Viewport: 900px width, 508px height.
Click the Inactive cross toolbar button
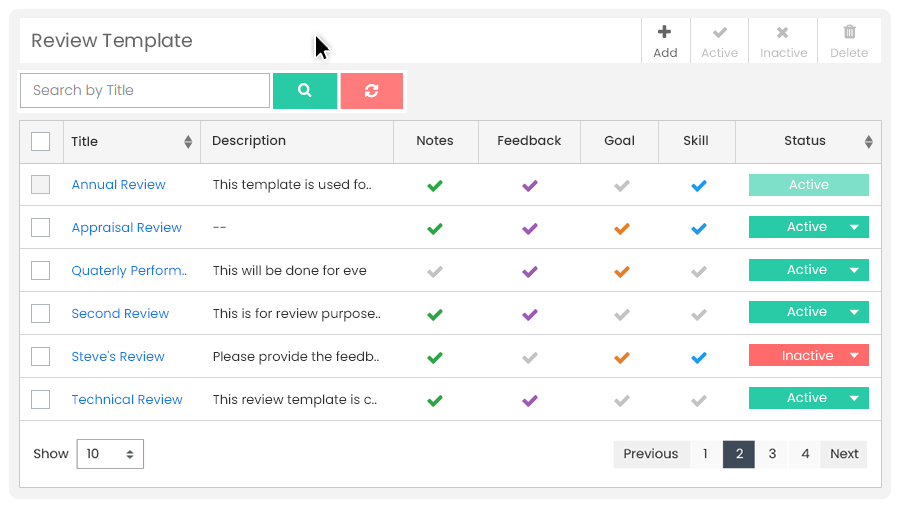[783, 41]
